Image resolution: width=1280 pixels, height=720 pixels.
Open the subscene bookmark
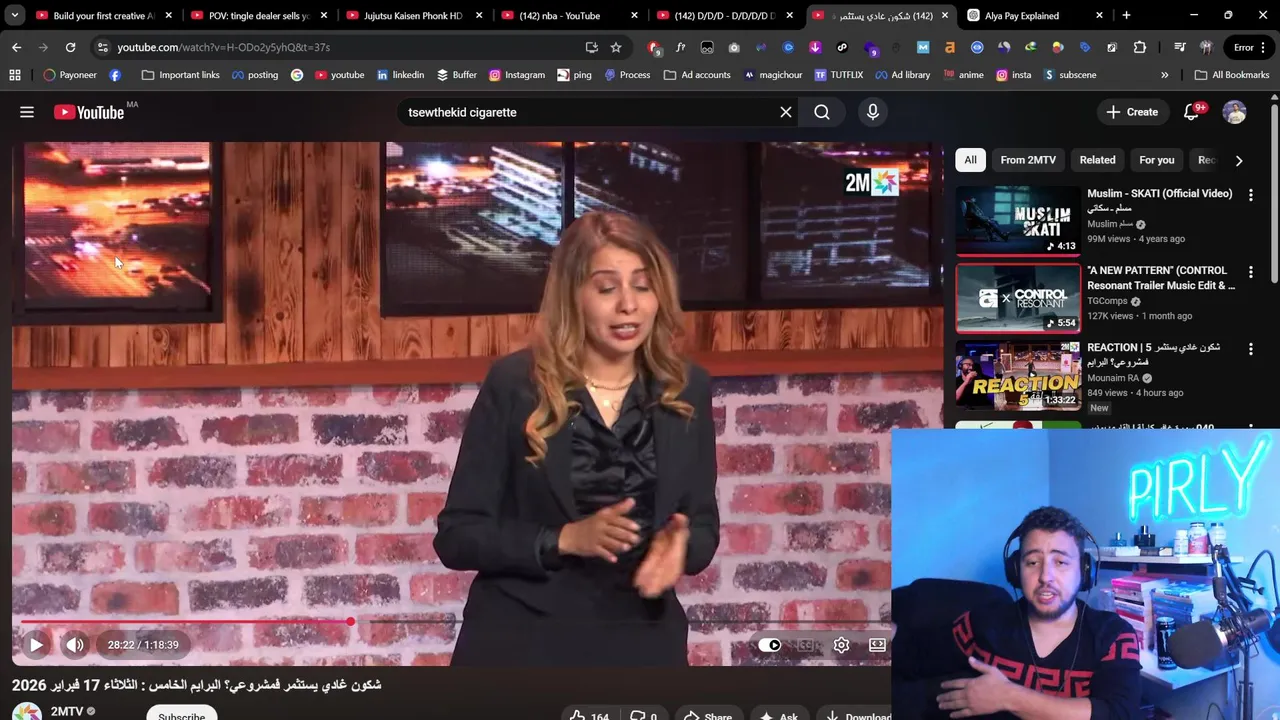click(1070, 75)
